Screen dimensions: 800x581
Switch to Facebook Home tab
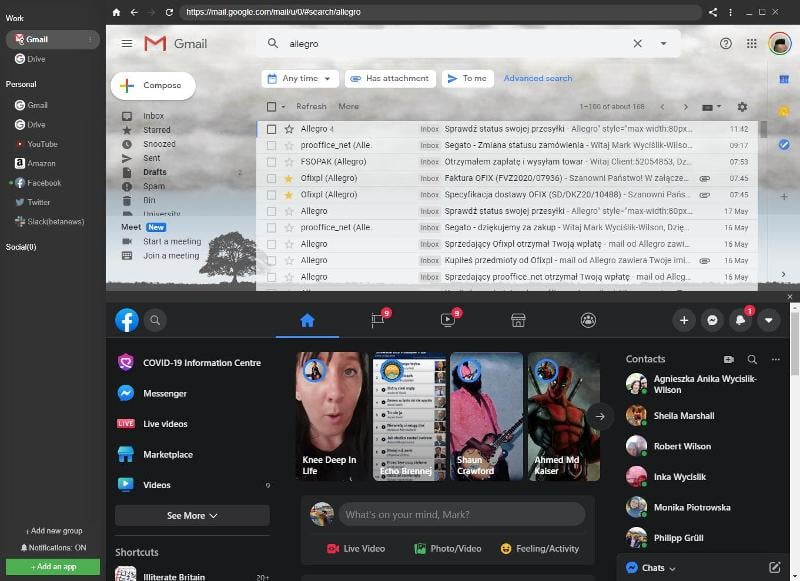pos(307,320)
